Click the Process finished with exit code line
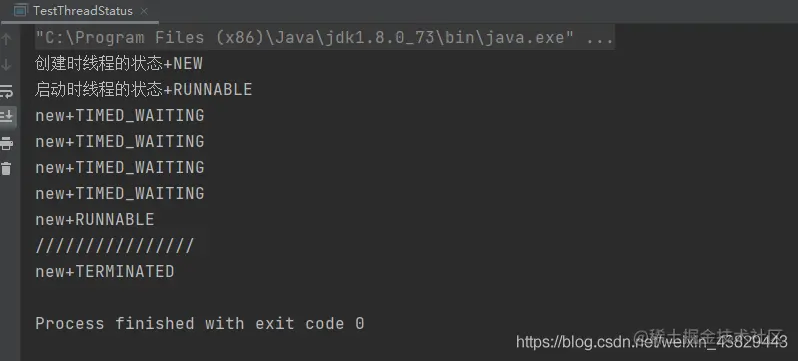The height and width of the screenshot is (361, 798). [200, 323]
